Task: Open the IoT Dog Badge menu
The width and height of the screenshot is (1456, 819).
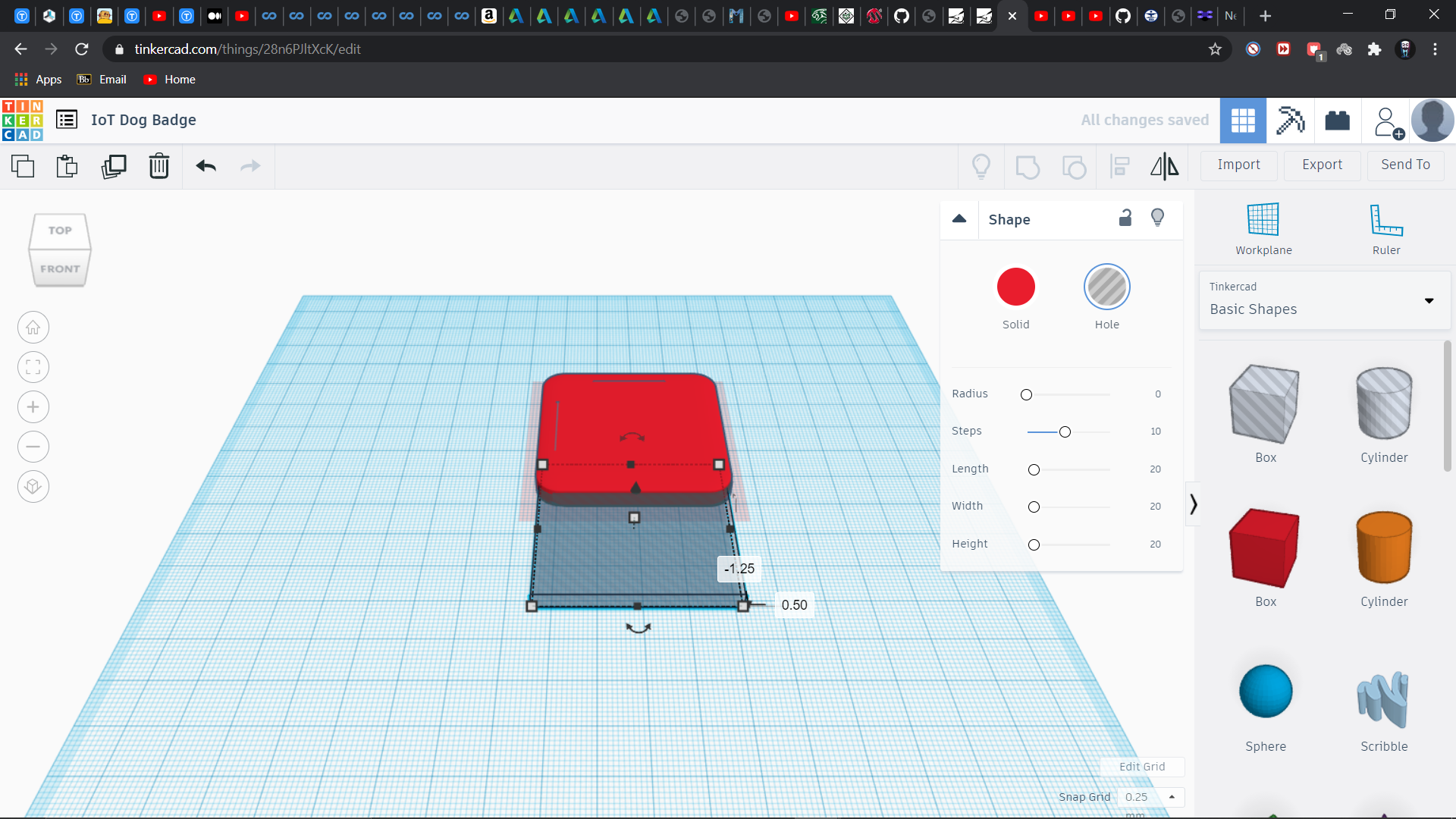Action: pos(66,119)
